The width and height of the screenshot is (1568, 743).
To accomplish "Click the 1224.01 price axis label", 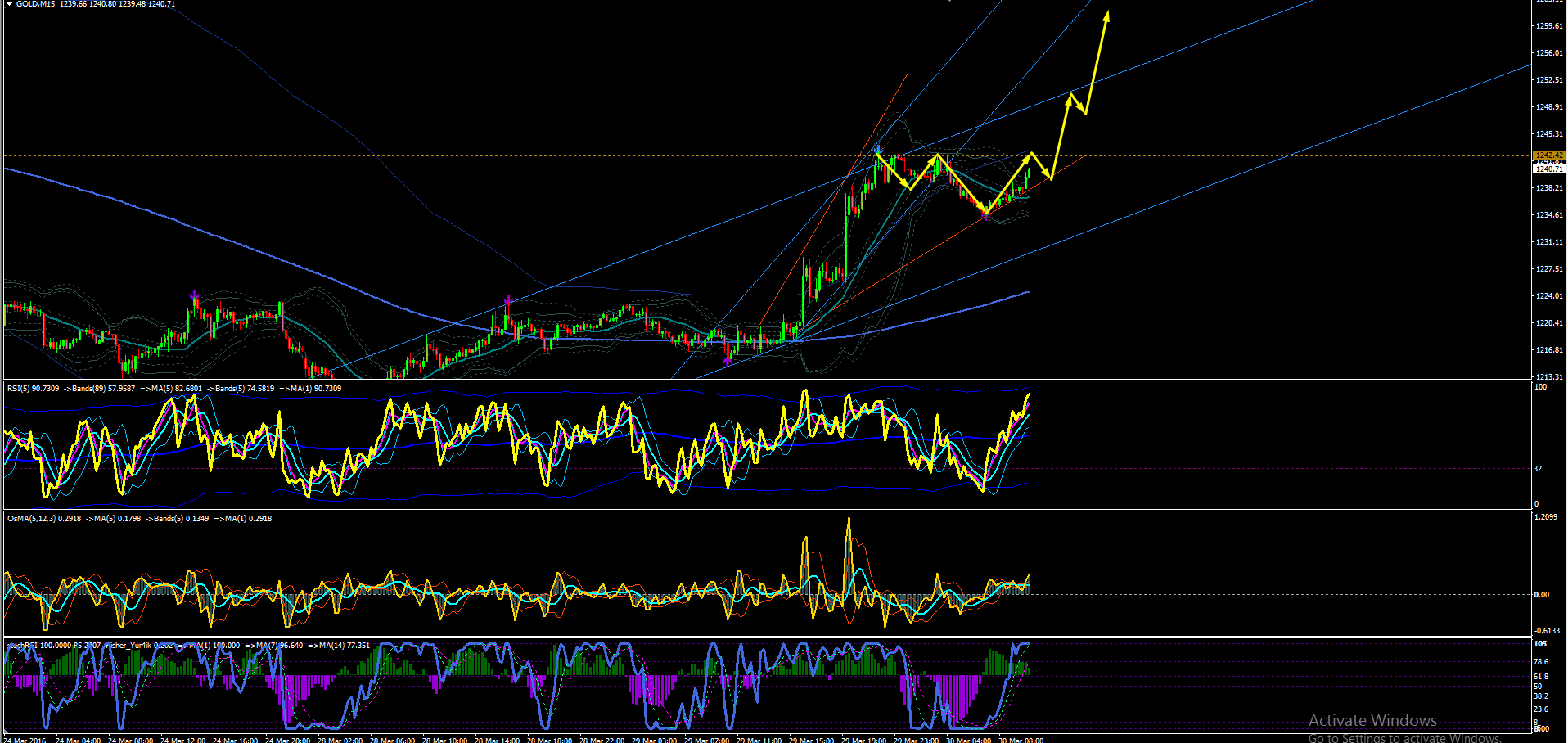I will [x=1550, y=296].
